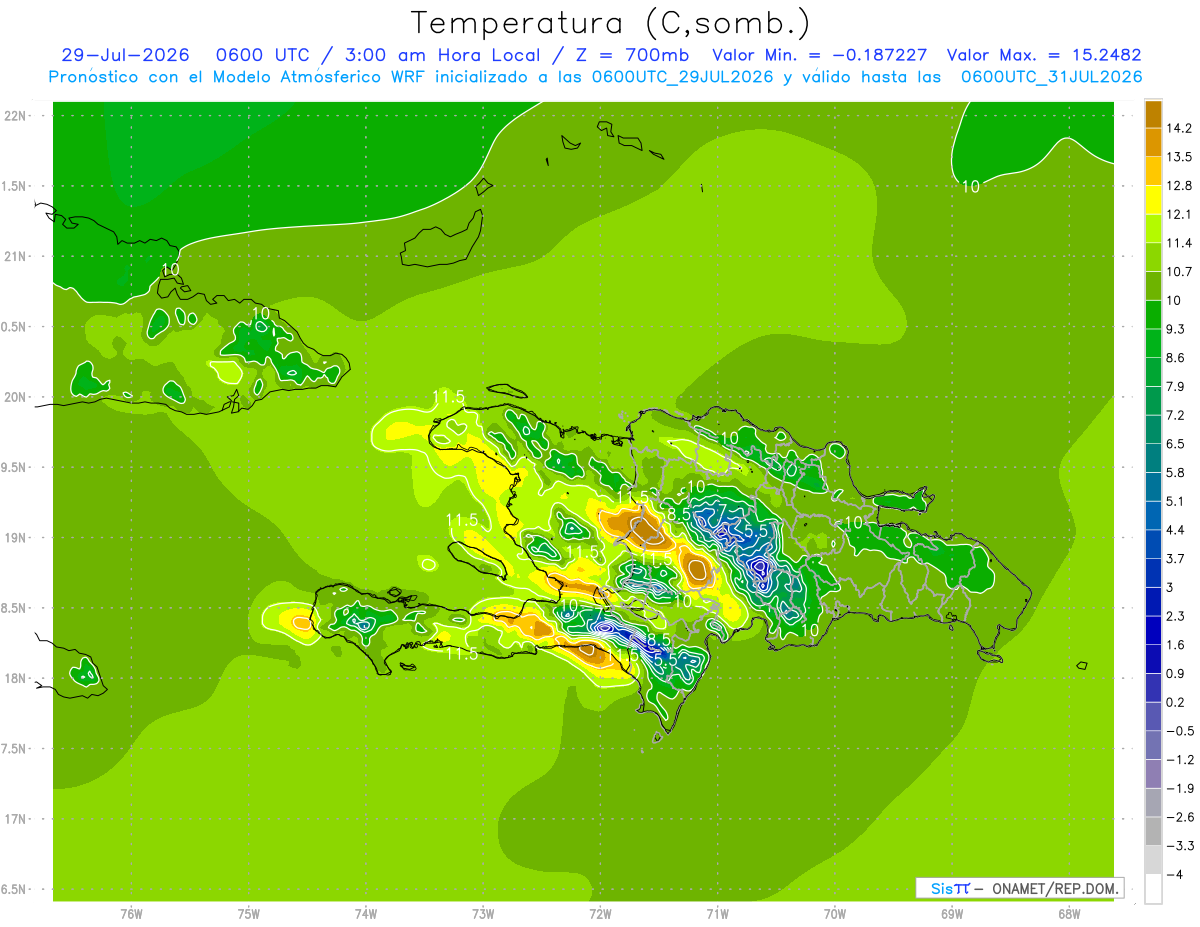1200x927 pixels.
Task: Click the '18N' latitude axis label
Action: point(16,679)
